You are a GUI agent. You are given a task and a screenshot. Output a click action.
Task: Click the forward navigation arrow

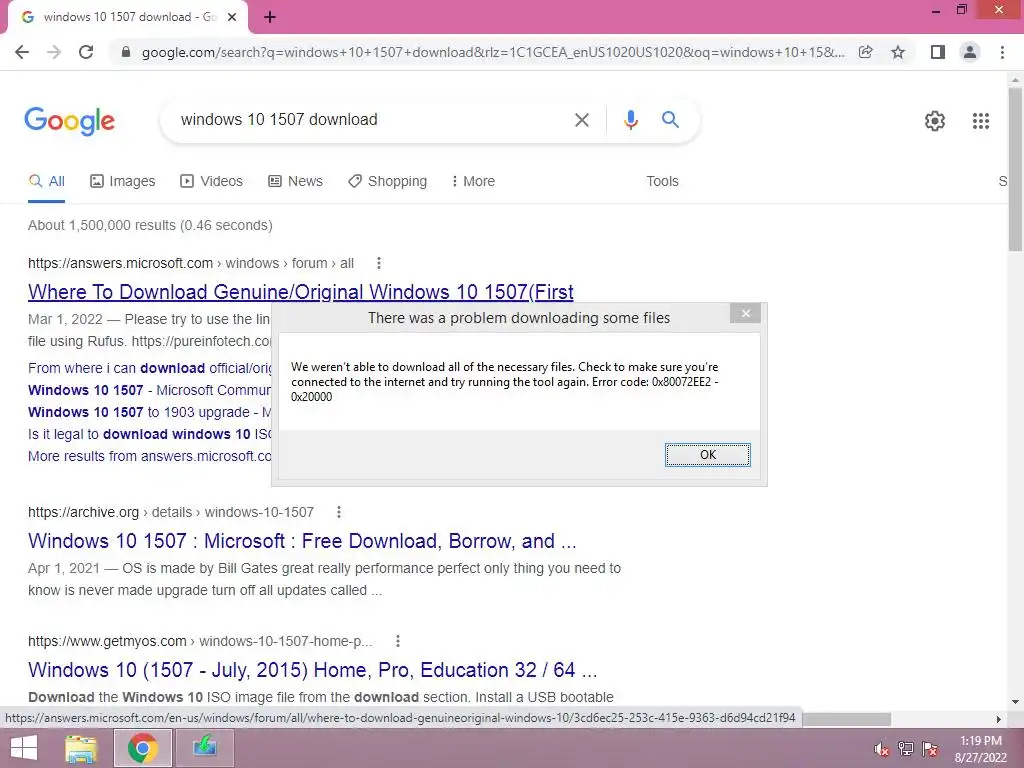click(54, 52)
